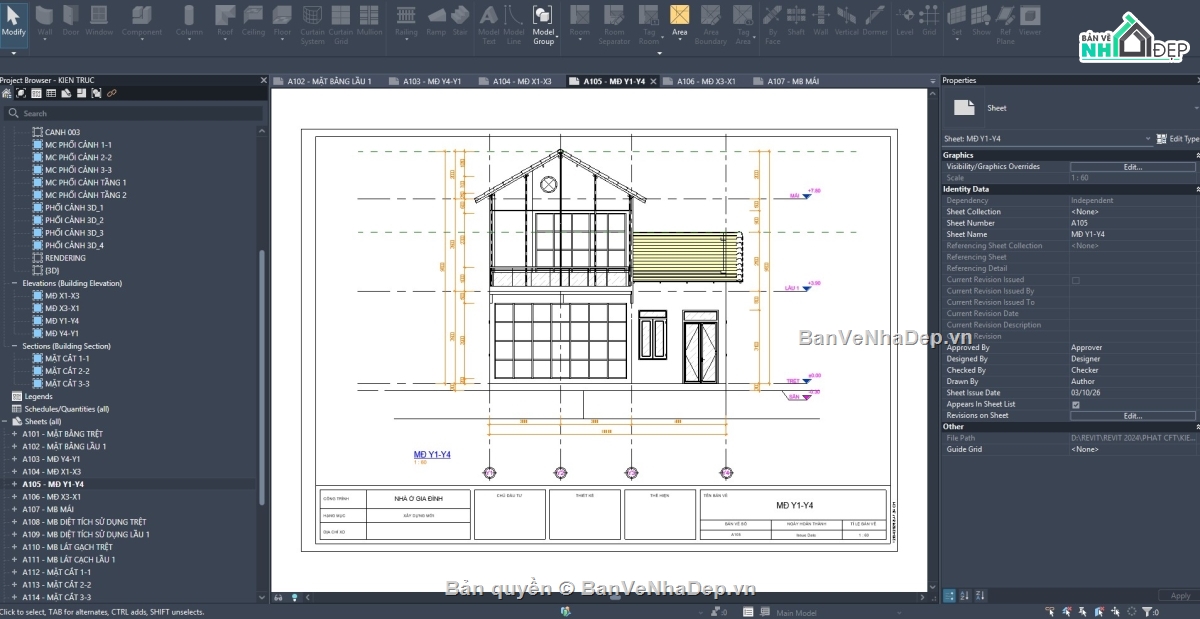
Task: Switch to tab A104 - MĐ X1-X3
Action: click(x=514, y=81)
